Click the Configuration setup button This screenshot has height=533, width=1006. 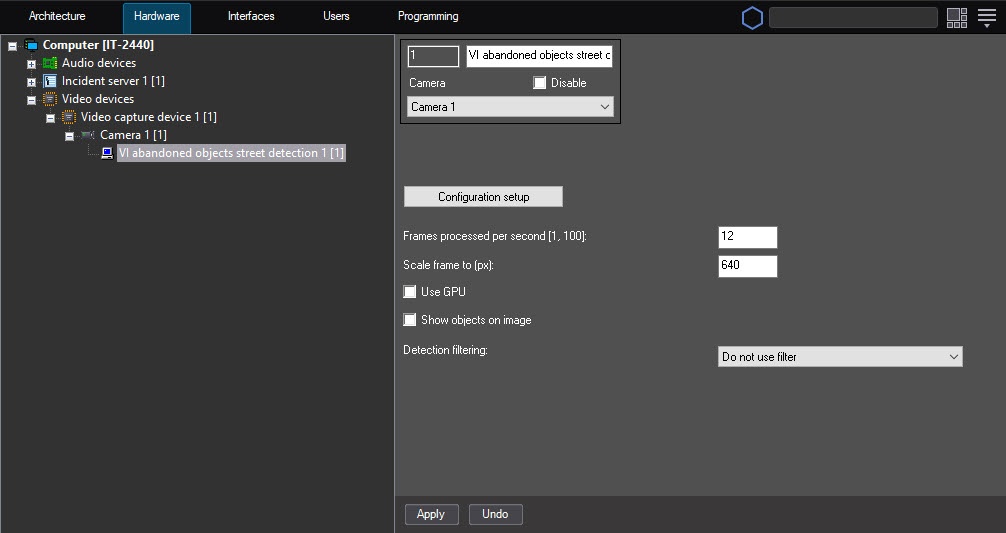(483, 197)
